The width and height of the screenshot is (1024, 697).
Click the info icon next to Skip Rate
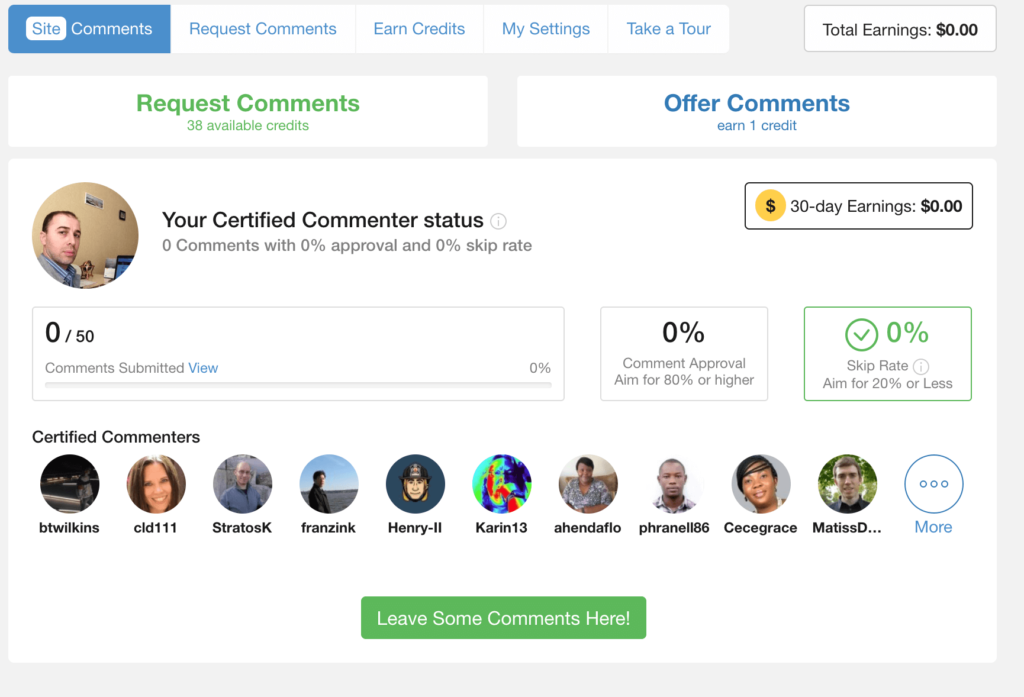(919, 364)
